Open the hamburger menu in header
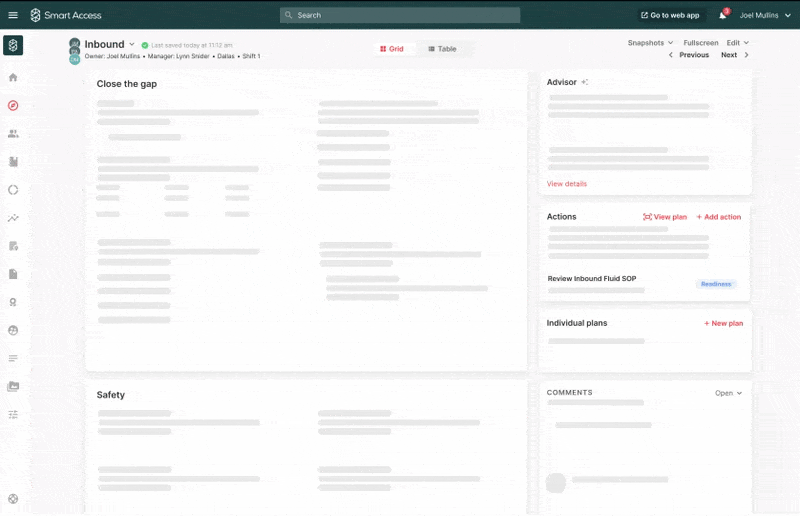The width and height of the screenshot is (800, 516). pos(13,15)
